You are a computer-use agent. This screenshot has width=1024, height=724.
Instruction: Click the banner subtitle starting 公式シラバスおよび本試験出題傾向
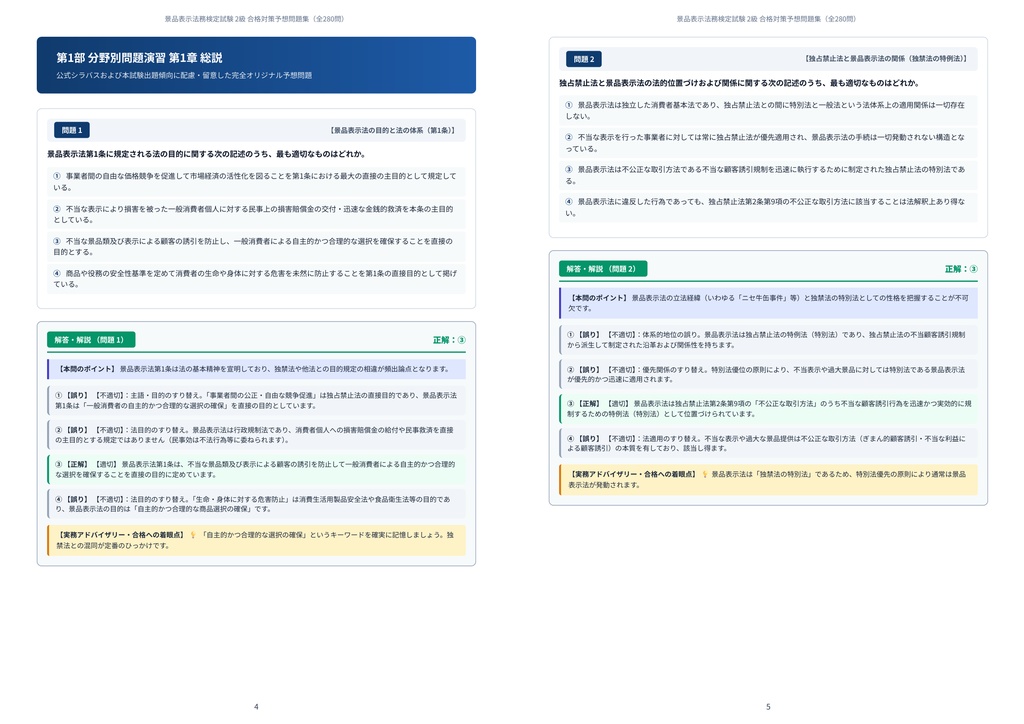click(184, 75)
